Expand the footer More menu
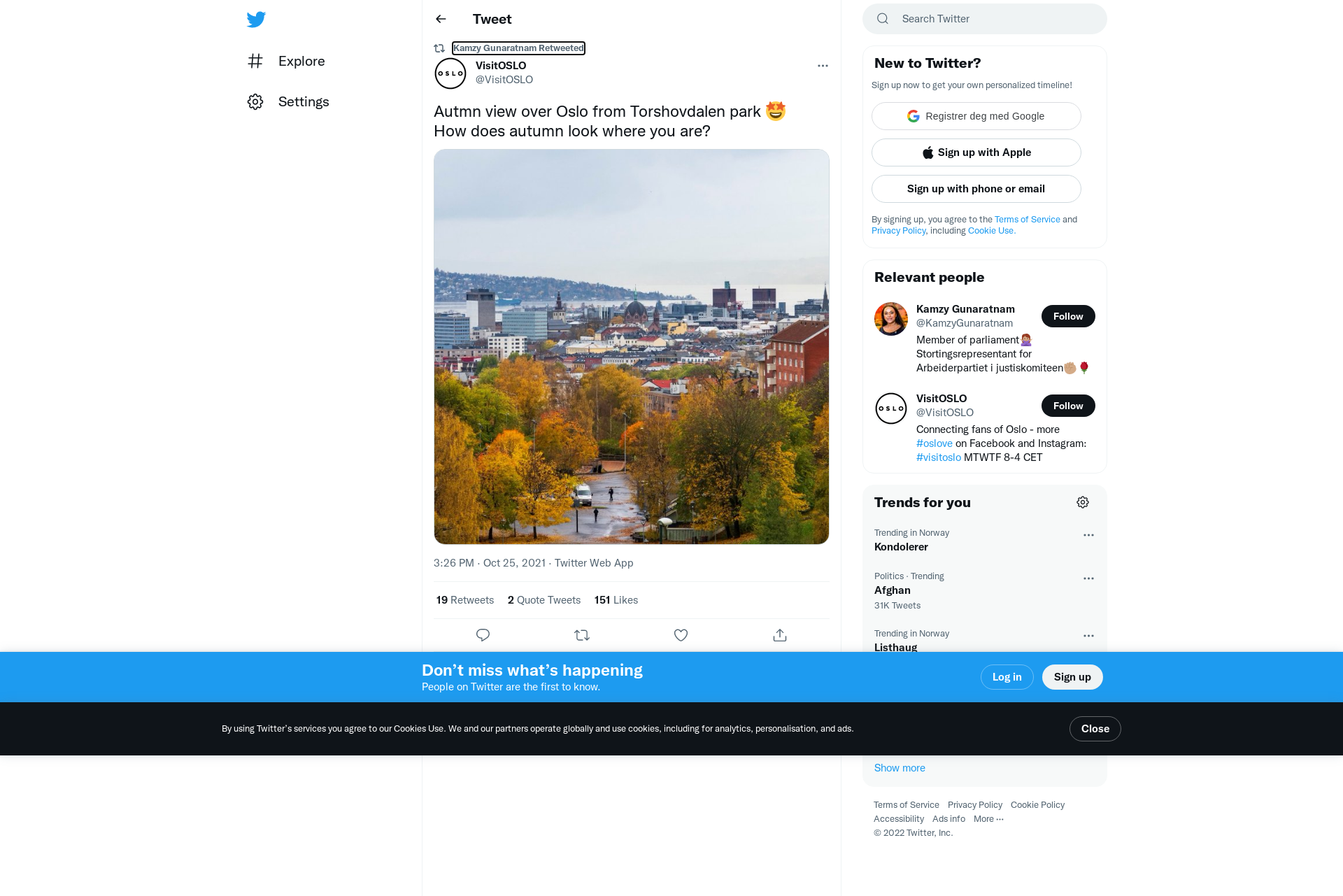1343x896 pixels. [x=988, y=819]
